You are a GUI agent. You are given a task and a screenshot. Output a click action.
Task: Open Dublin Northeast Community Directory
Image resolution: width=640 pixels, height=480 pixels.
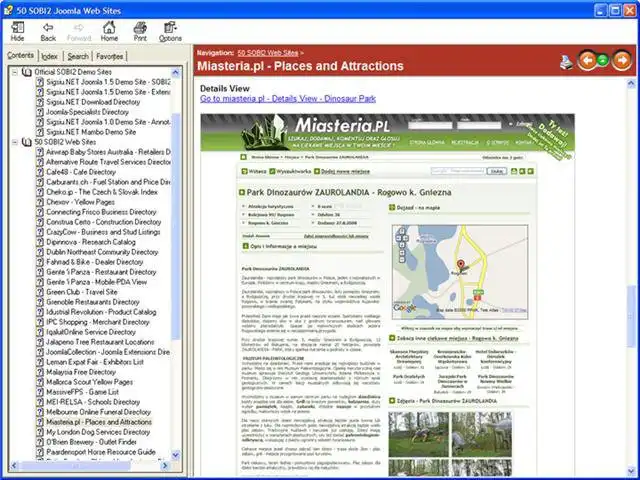tap(102, 252)
